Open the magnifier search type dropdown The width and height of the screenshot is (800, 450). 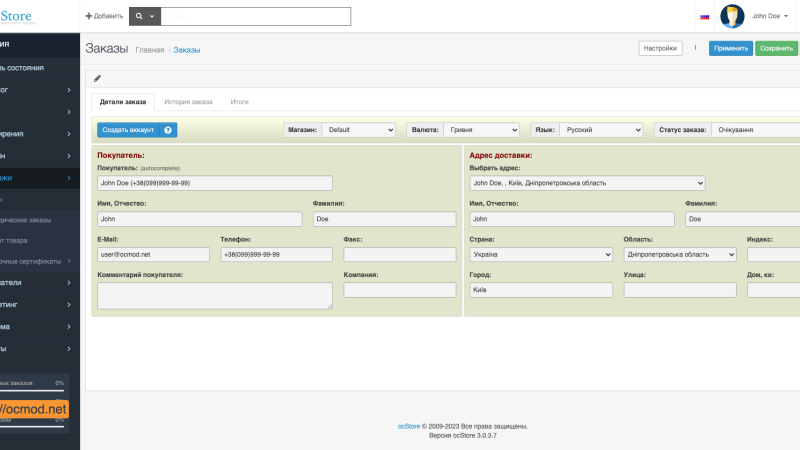pos(145,16)
